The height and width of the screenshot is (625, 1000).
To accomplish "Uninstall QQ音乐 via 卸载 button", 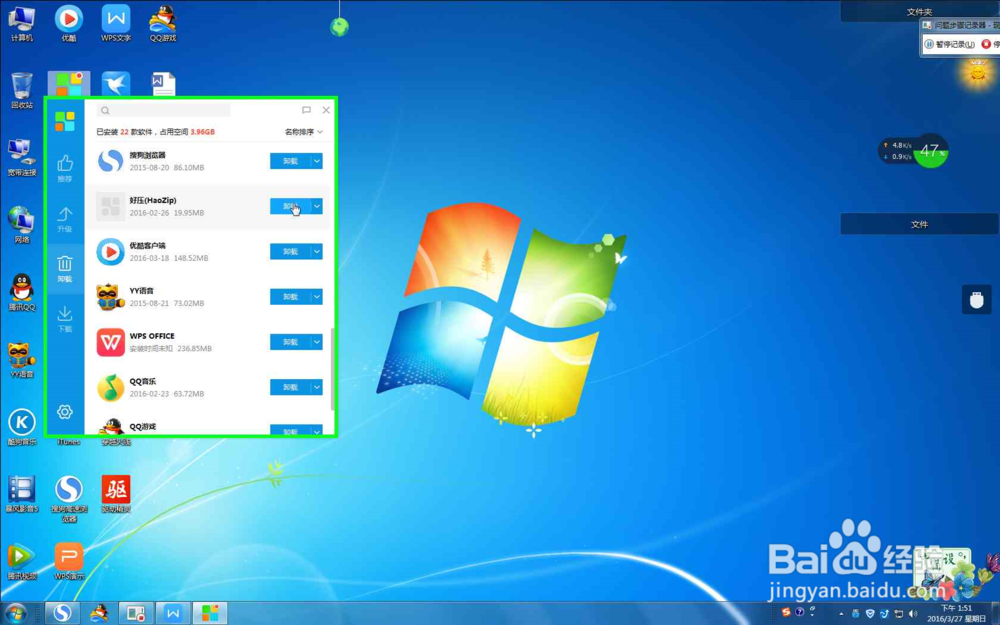I will pyautogui.click(x=290, y=388).
